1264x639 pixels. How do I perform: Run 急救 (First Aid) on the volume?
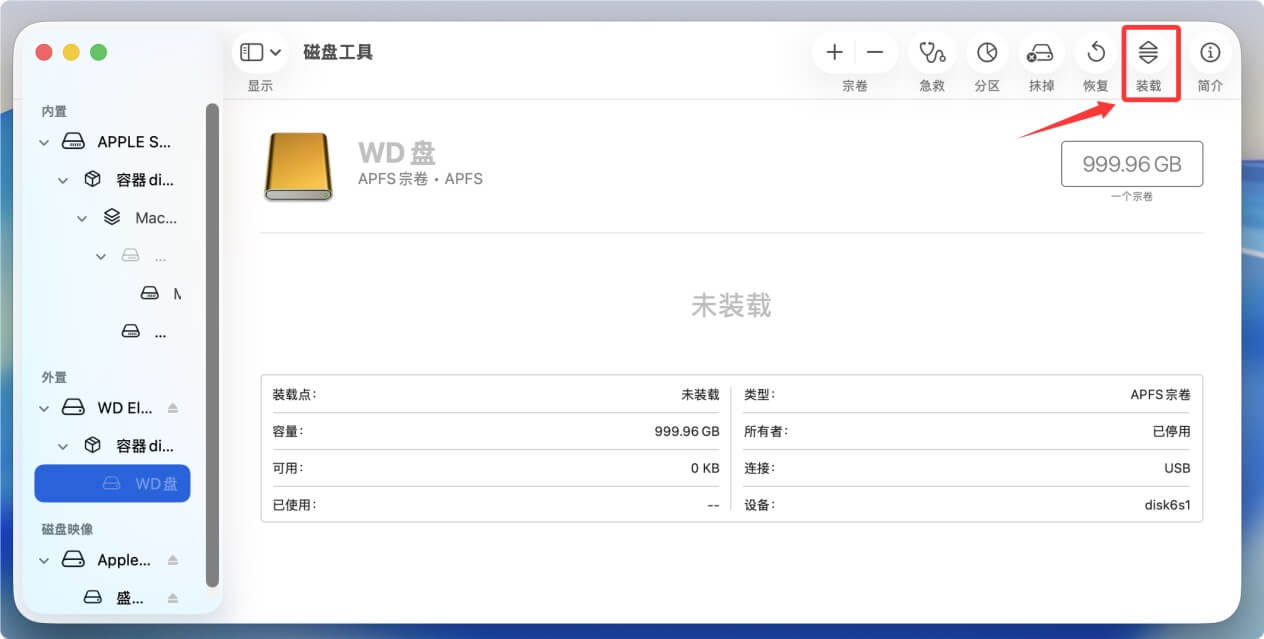931,52
